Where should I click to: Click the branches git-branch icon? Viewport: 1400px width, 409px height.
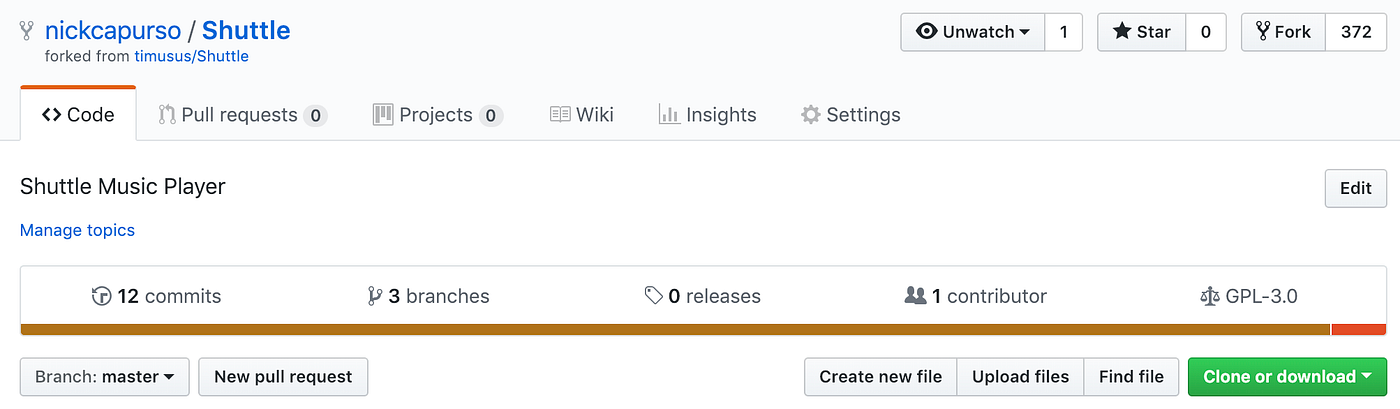(375, 296)
